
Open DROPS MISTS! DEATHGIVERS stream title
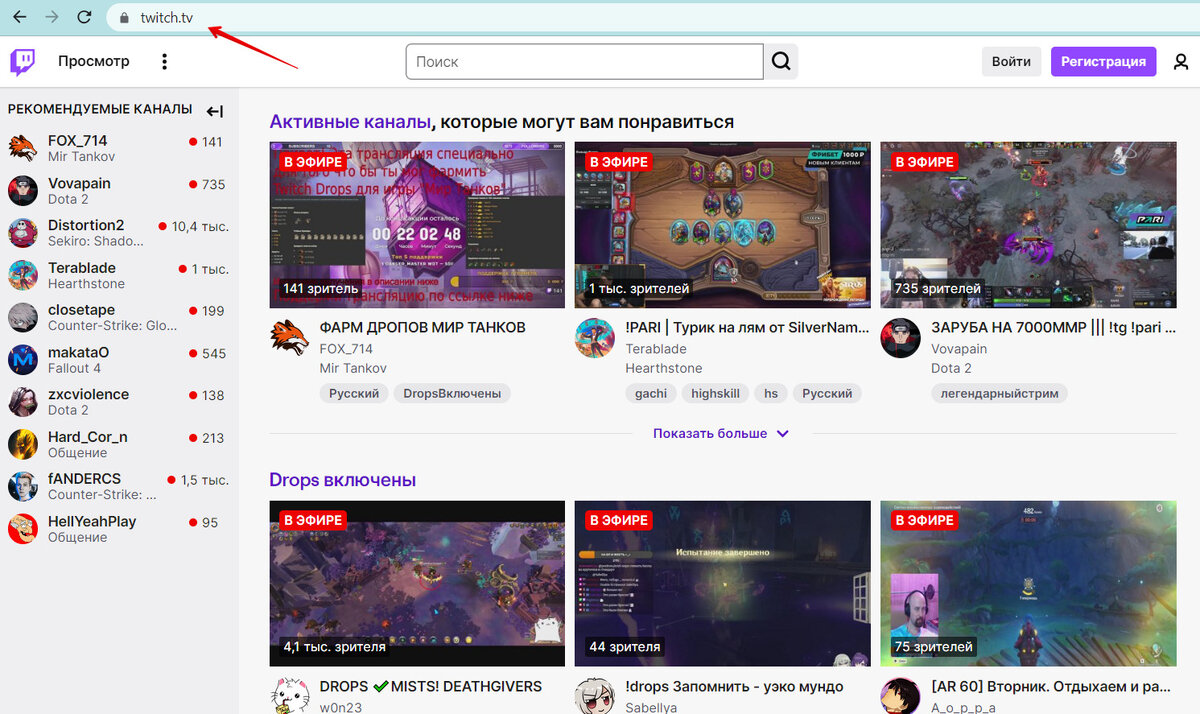click(x=430, y=686)
